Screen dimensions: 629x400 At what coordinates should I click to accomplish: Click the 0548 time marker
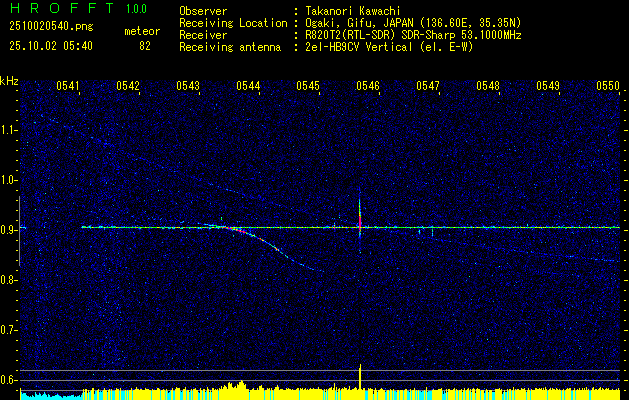(x=488, y=85)
